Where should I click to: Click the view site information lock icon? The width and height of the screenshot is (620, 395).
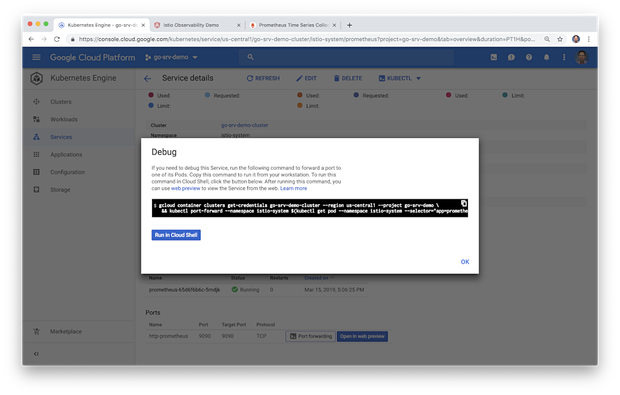(72, 39)
